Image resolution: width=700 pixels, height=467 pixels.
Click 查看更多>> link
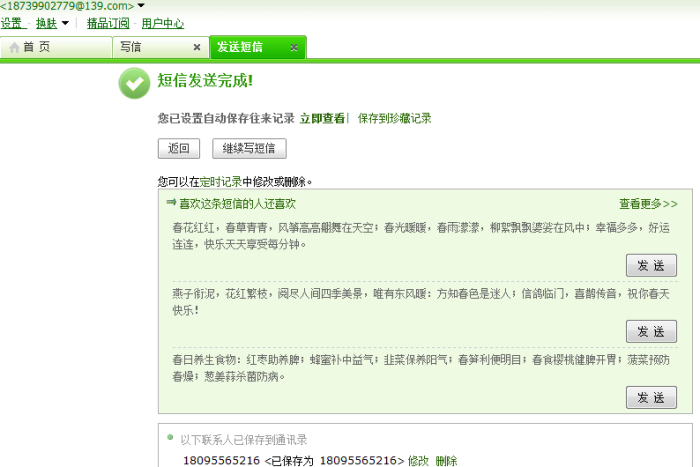click(648, 204)
